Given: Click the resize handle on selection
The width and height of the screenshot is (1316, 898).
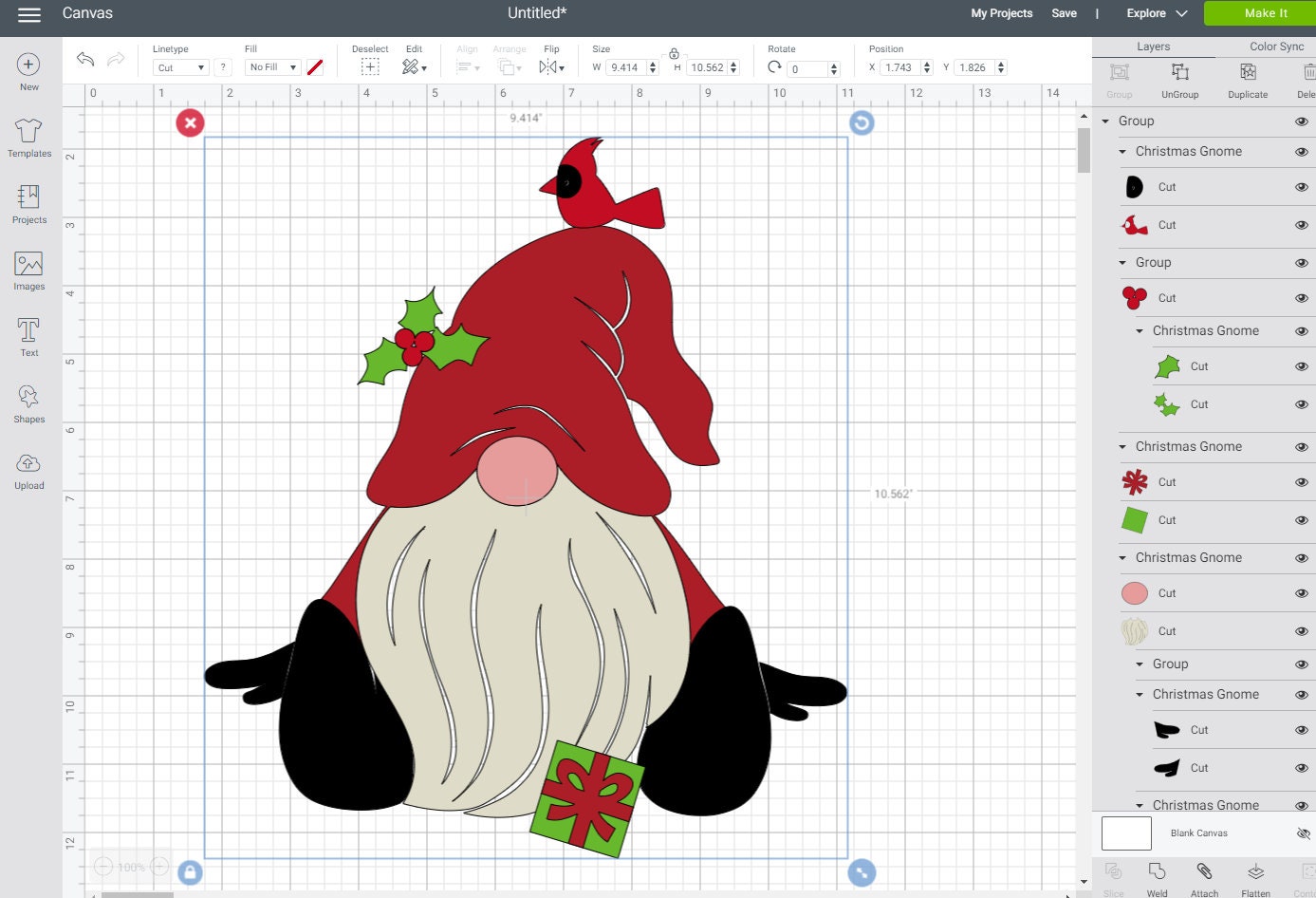Looking at the screenshot, I should [x=862, y=872].
